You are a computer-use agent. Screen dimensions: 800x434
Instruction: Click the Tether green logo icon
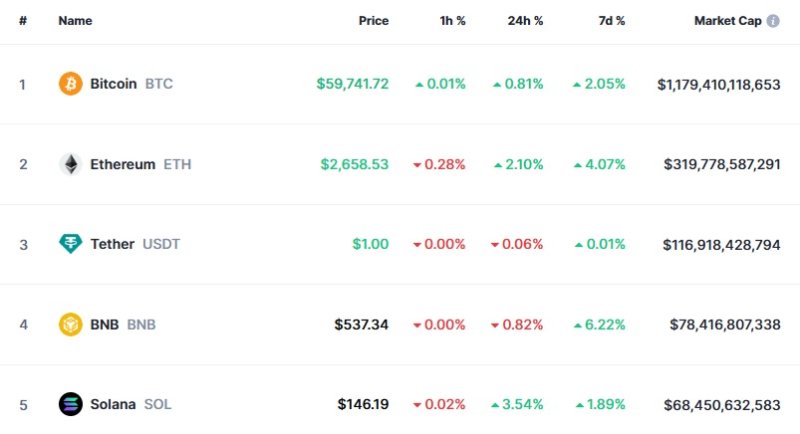click(70, 244)
